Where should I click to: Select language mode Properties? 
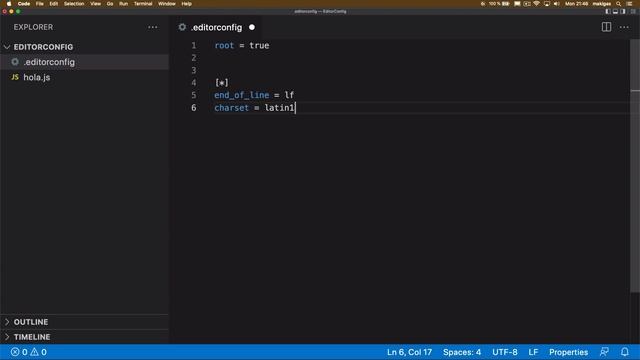coord(568,352)
